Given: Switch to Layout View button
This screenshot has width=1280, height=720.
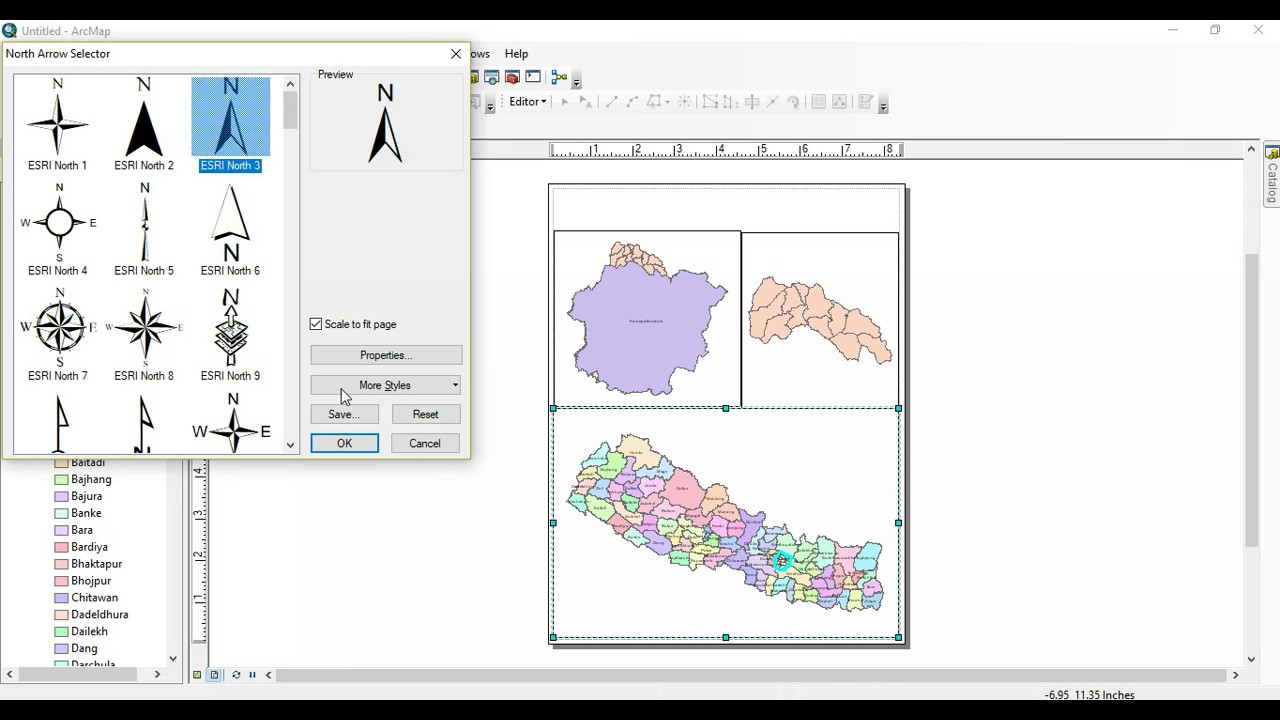Looking at the screenshot, I should pos(214,675).
